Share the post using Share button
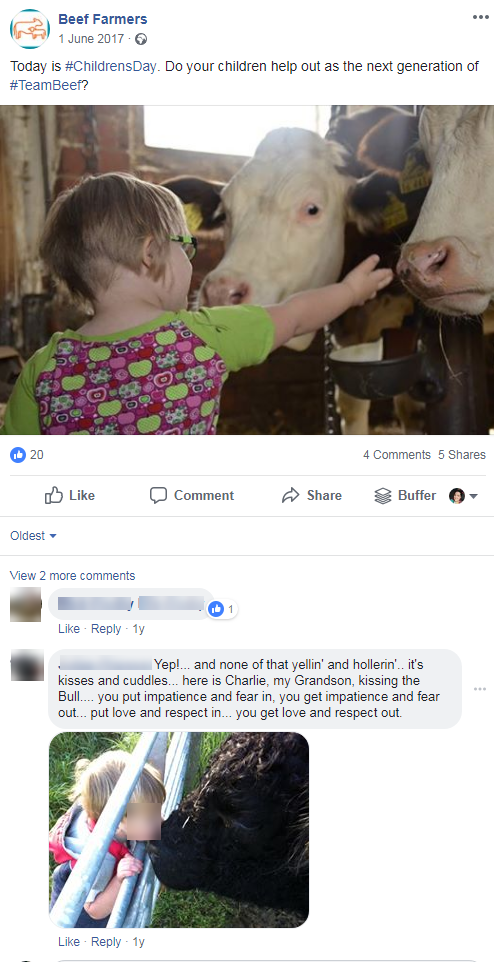 (x=311, y=495)
